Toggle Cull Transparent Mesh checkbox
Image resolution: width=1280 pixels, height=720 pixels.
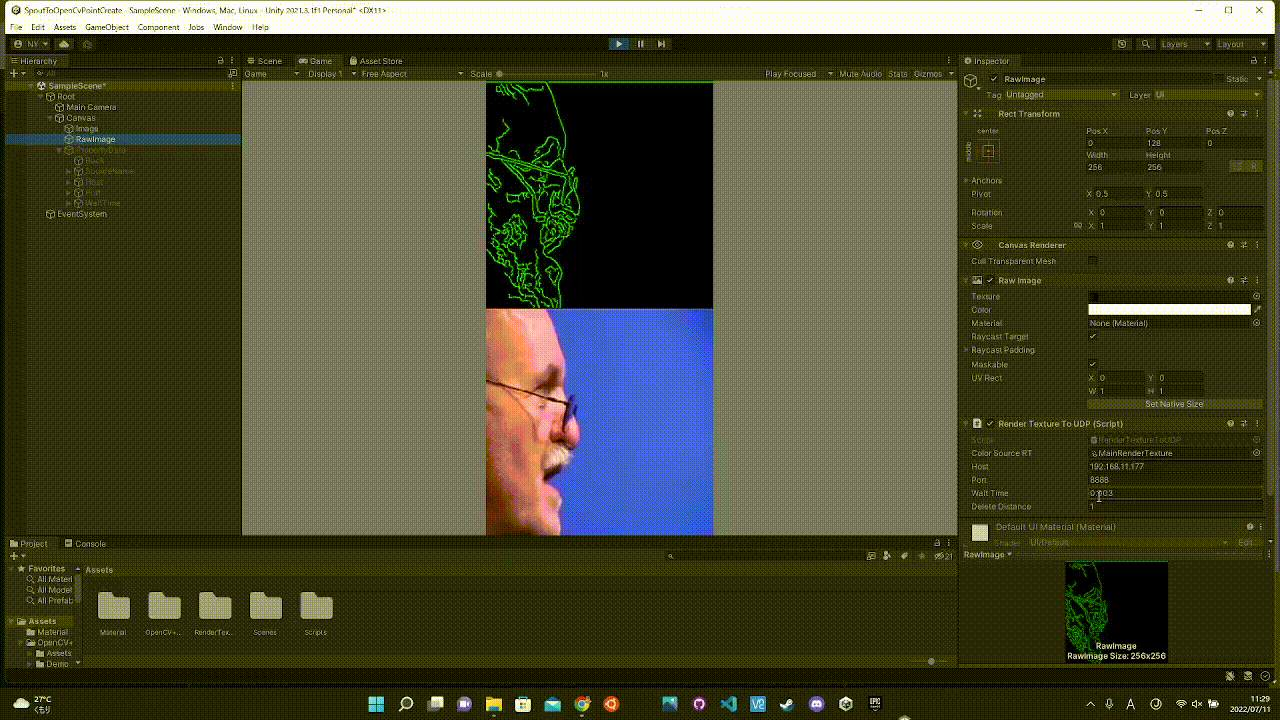click(x=1092, y=261)
